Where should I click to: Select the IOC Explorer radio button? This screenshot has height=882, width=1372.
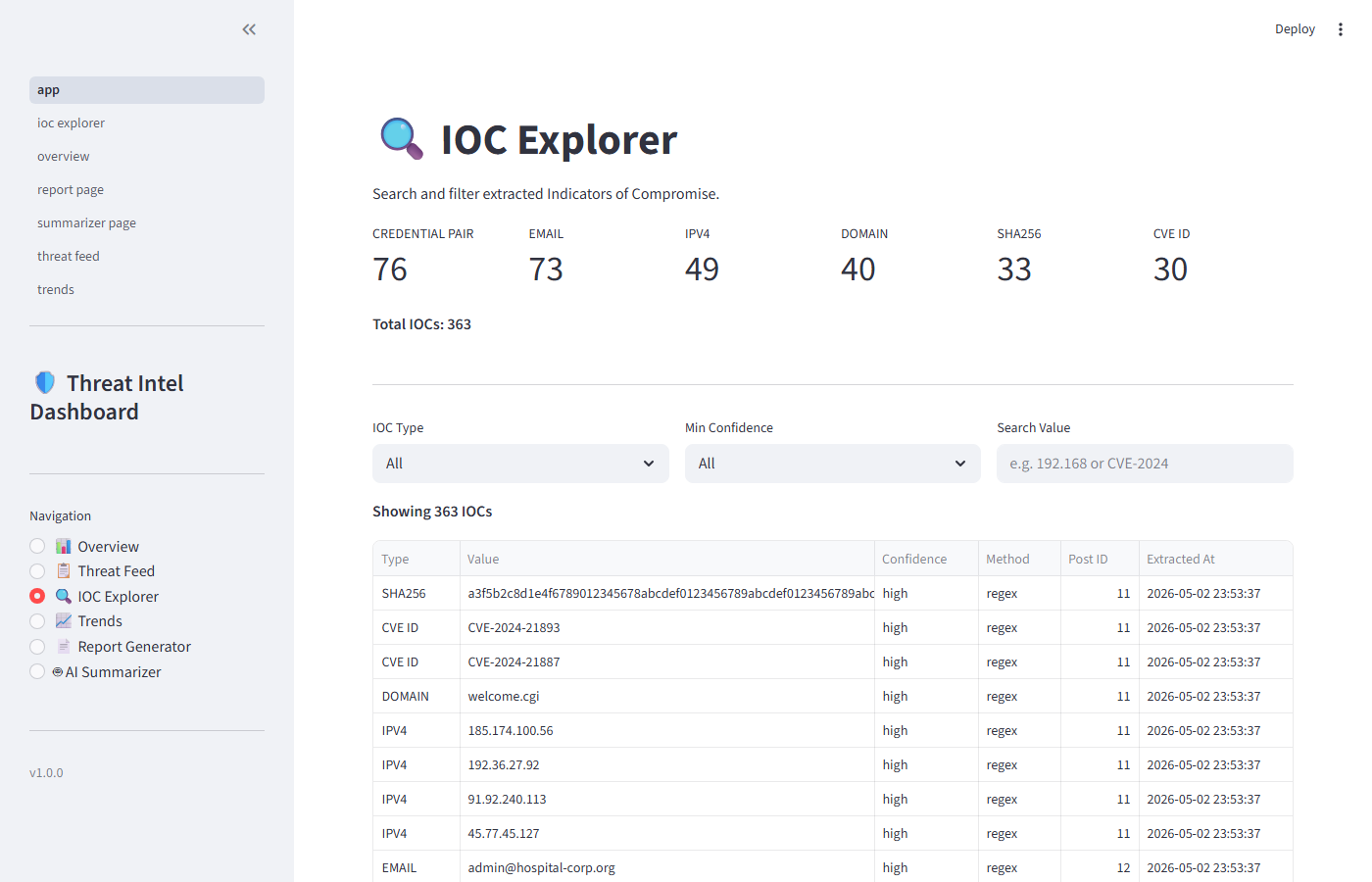pyautogui.click(x=37, y=596)
